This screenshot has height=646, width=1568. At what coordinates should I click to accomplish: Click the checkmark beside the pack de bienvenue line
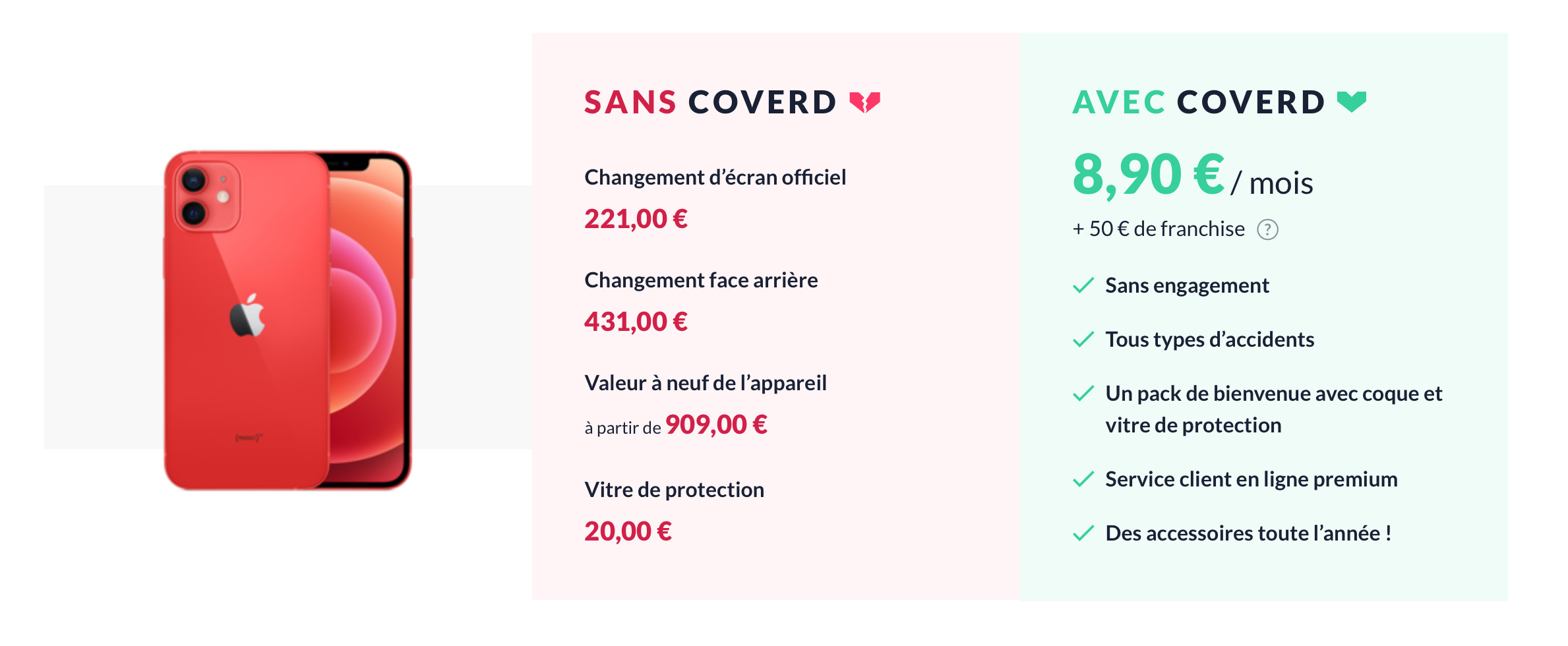[x=1083, y=394]
